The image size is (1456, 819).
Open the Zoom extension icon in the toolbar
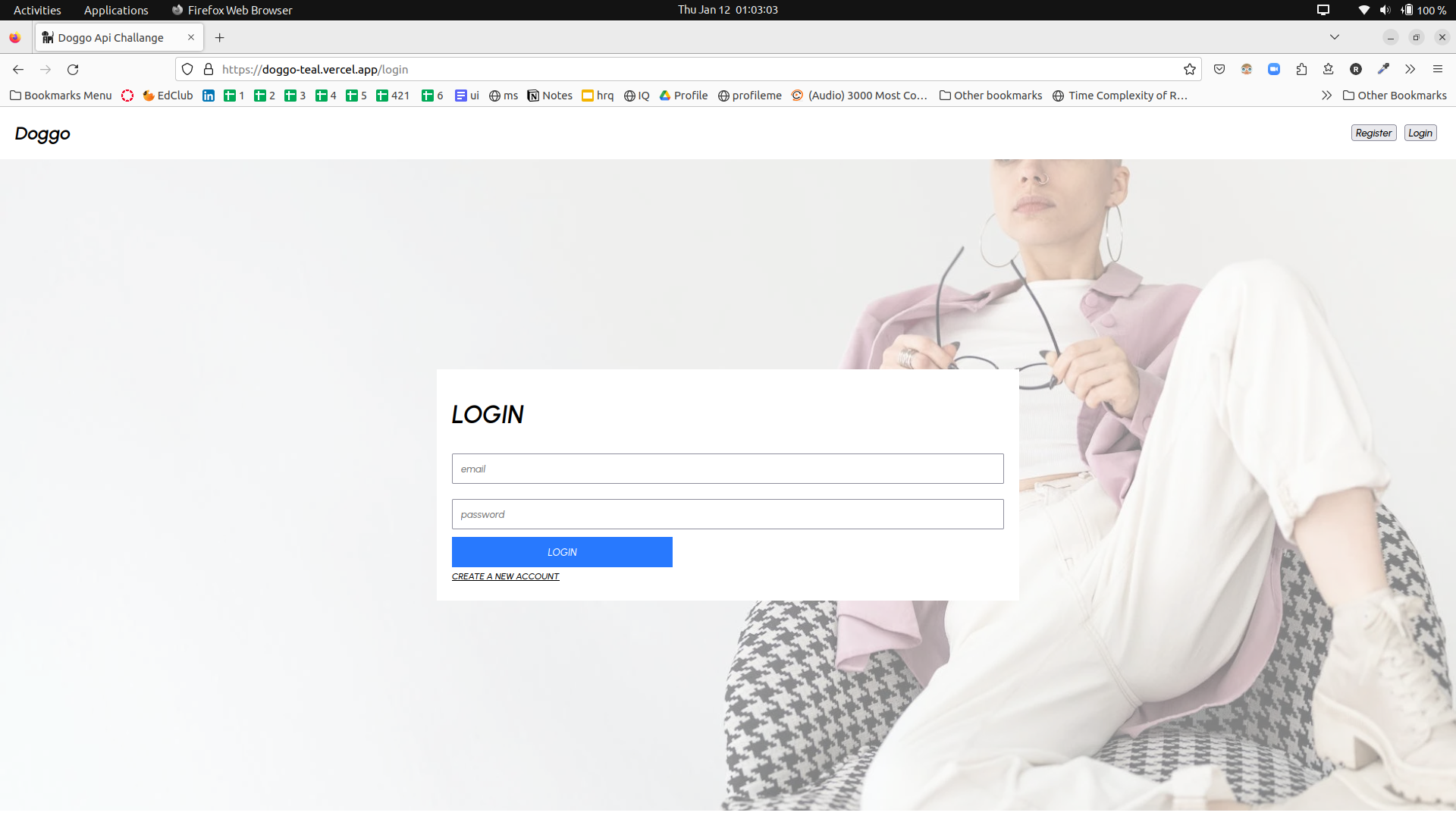click(1274, 69)
